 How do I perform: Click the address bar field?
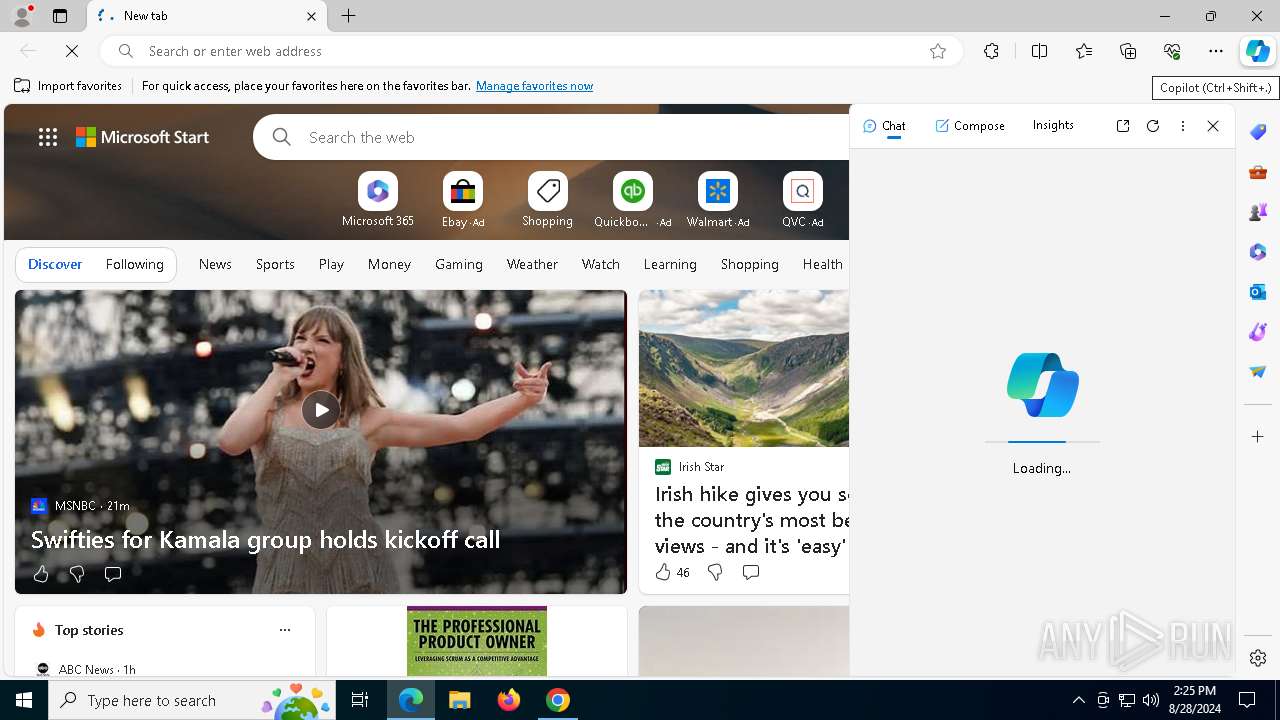[530, 51]
